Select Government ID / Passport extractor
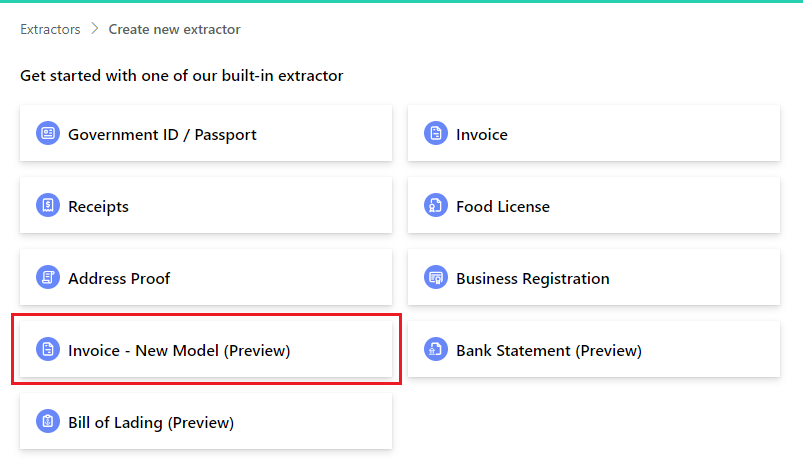The image size is (803, 471). [205, 134]
